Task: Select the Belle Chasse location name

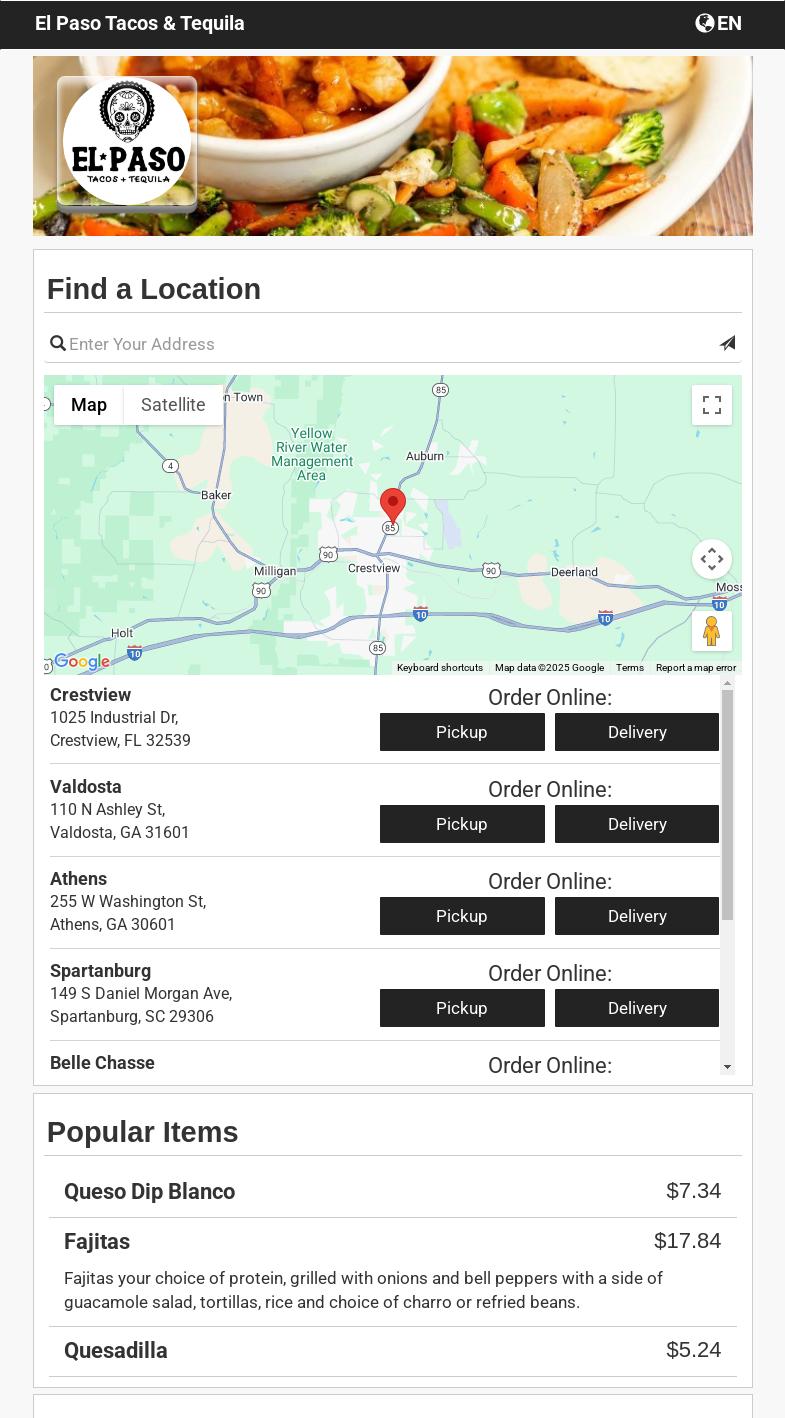Action: 103,1063
